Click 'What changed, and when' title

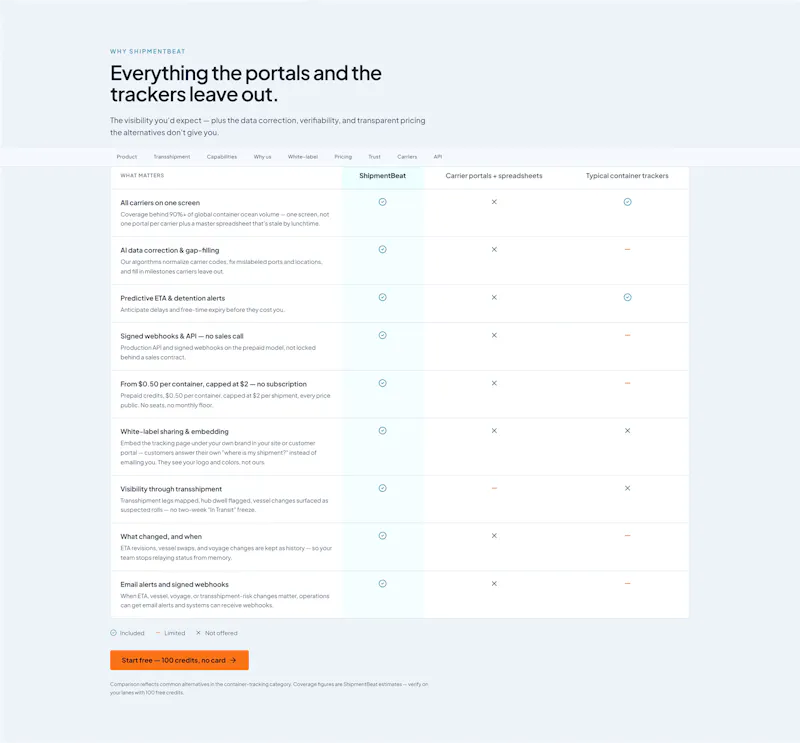[161, 536]
